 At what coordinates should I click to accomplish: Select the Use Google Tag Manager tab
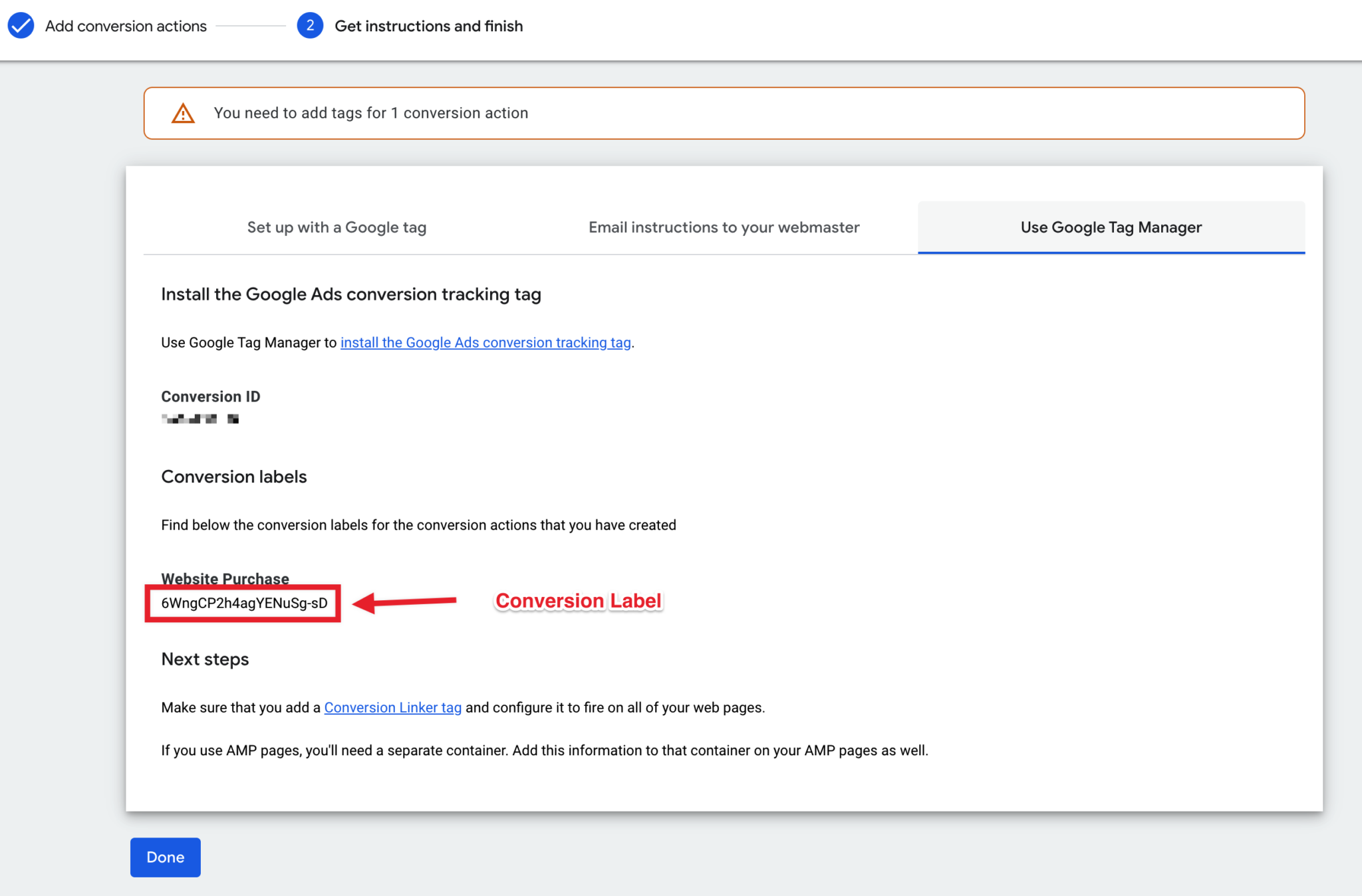tap(1111, 227)
